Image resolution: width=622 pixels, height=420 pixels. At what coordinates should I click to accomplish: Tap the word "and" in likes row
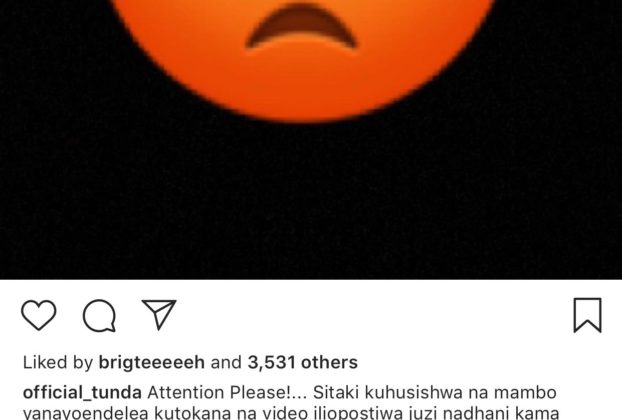point(226,362)
